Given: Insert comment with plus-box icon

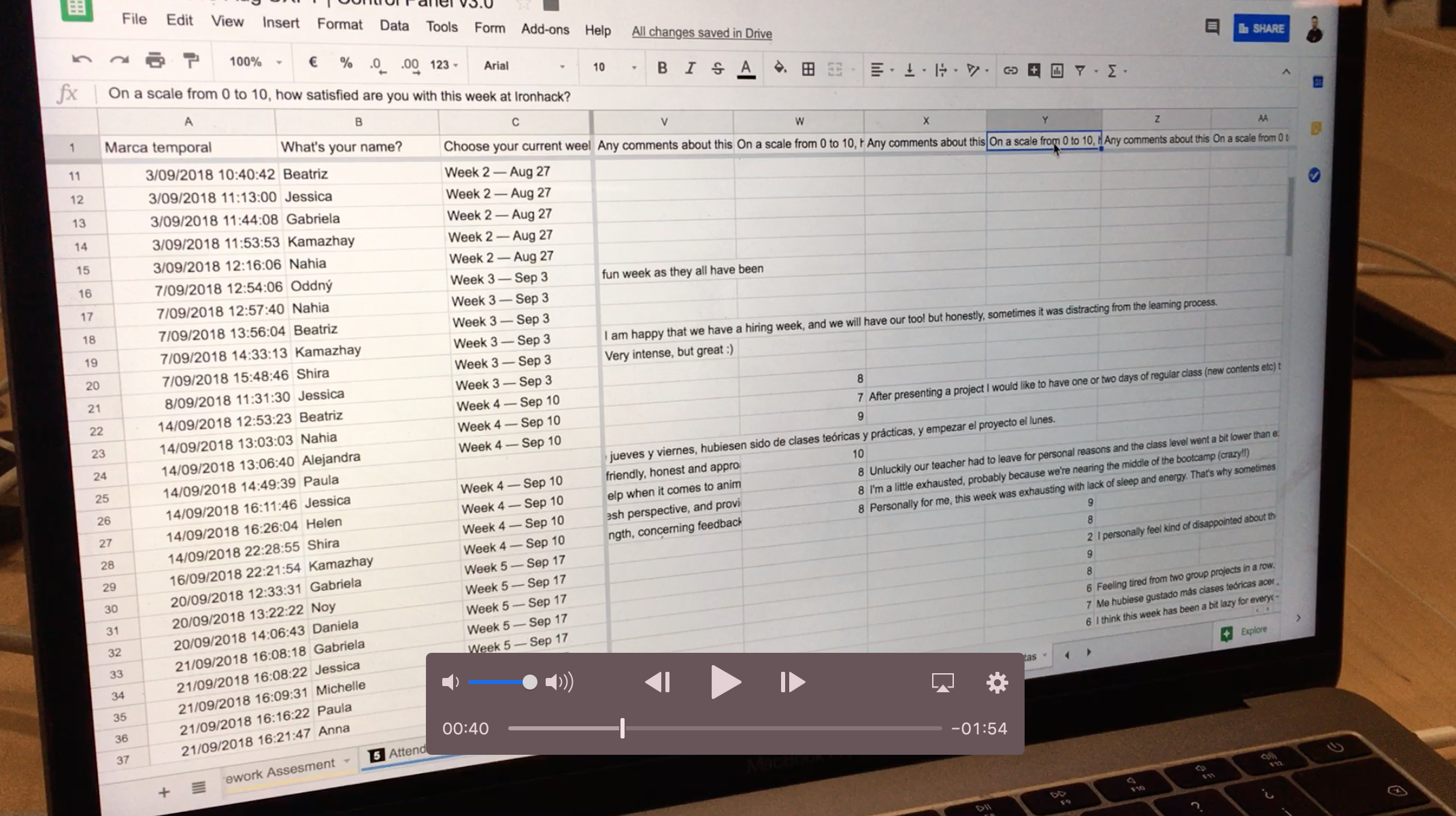Looking at the screenshot, I should click(1033, 70).
